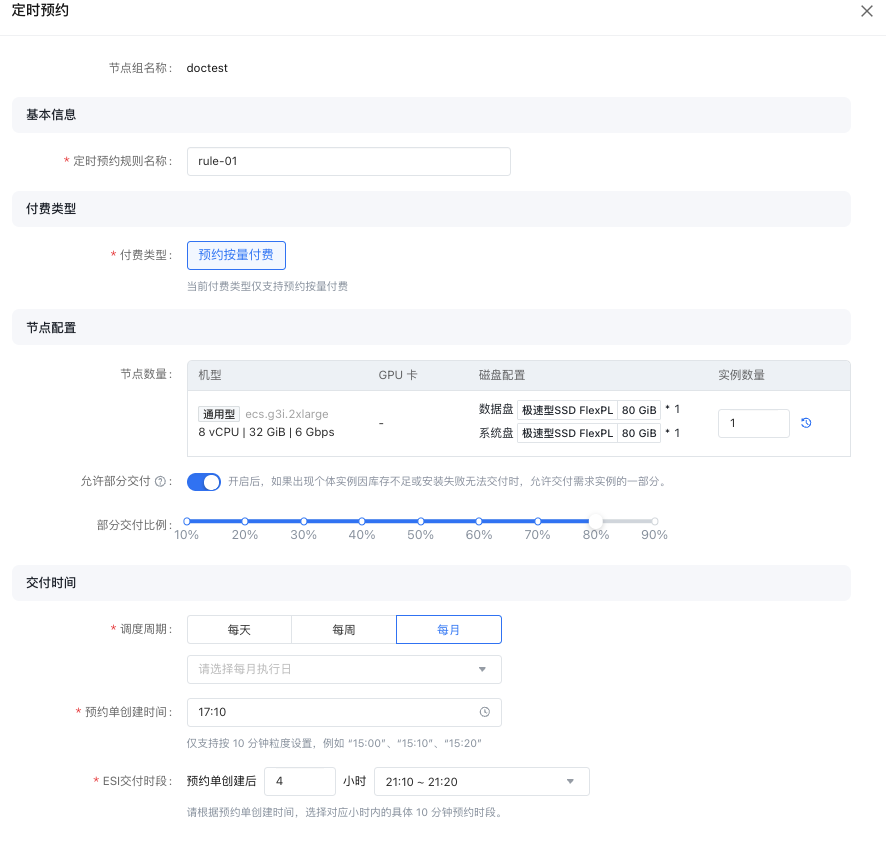Click the 机型 column header
The image size is (886, 845).
[210, 375]
